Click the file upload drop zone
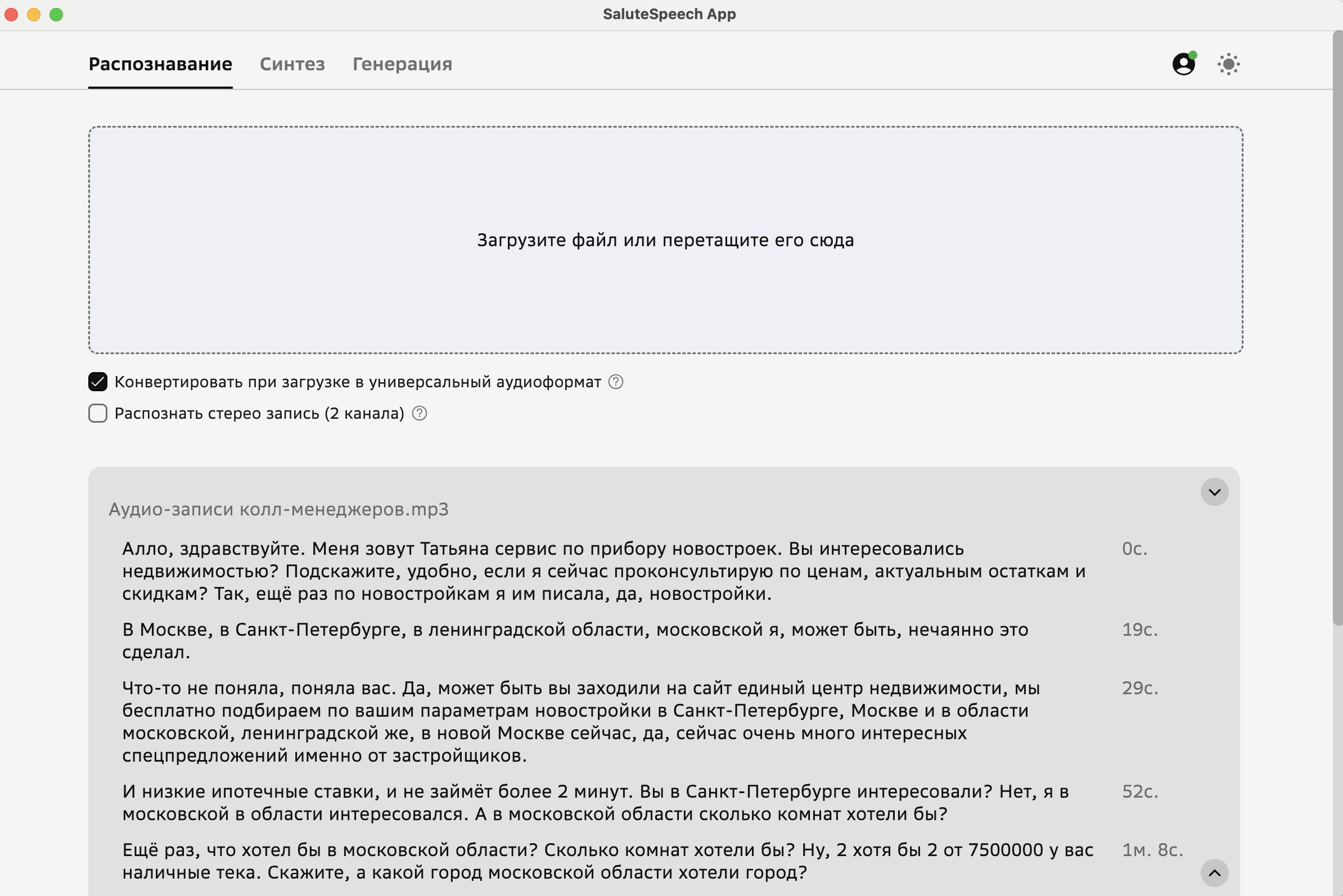The height and width of the screenshot is (896, 1343). point(665,240)
